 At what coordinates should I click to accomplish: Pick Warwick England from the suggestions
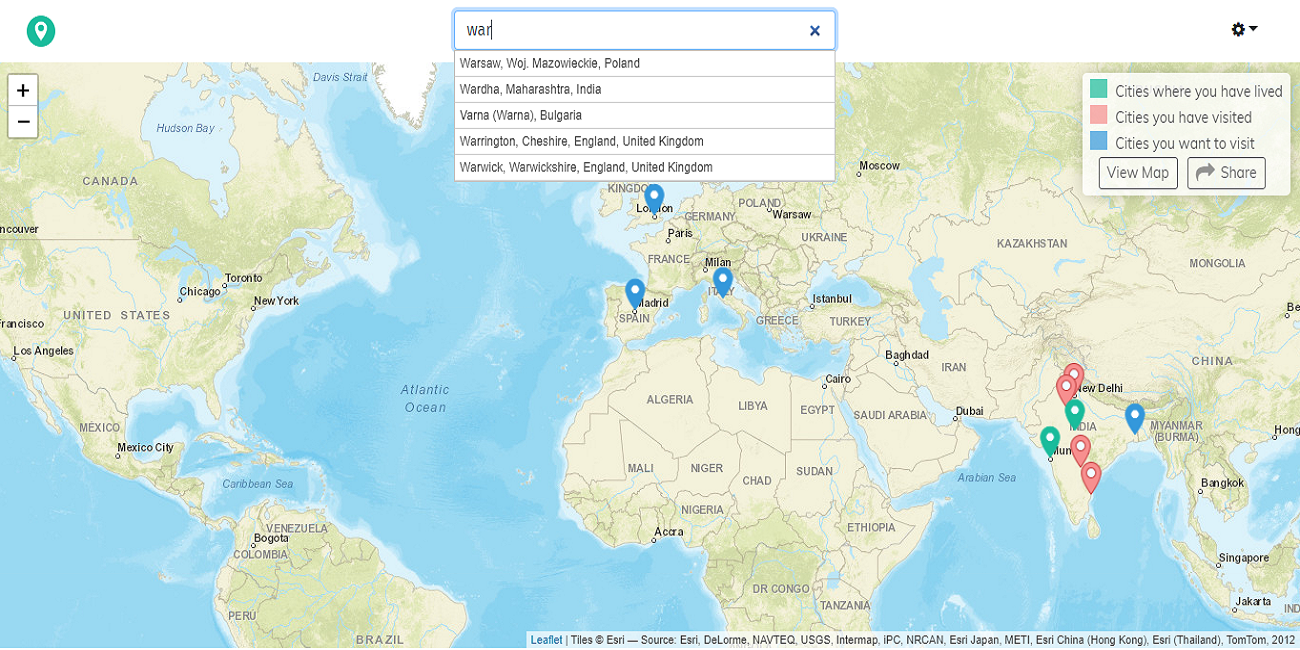click(x=585, y=167)
